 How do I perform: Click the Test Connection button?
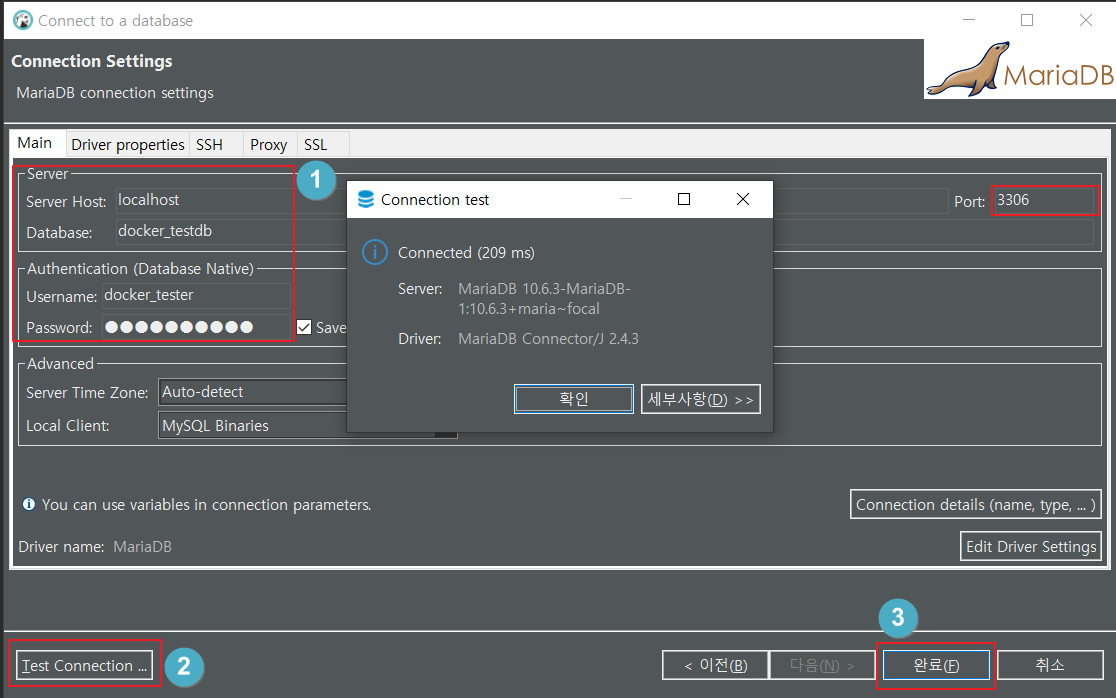(x=84, y=666)
